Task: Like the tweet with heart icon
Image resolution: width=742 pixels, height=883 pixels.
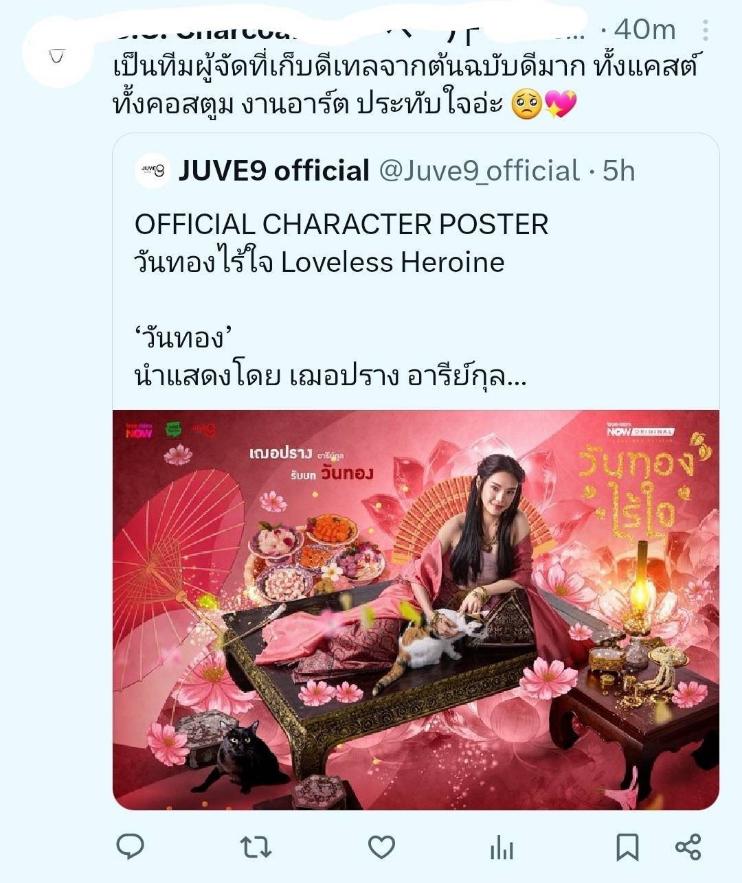Action: point(381,846)
